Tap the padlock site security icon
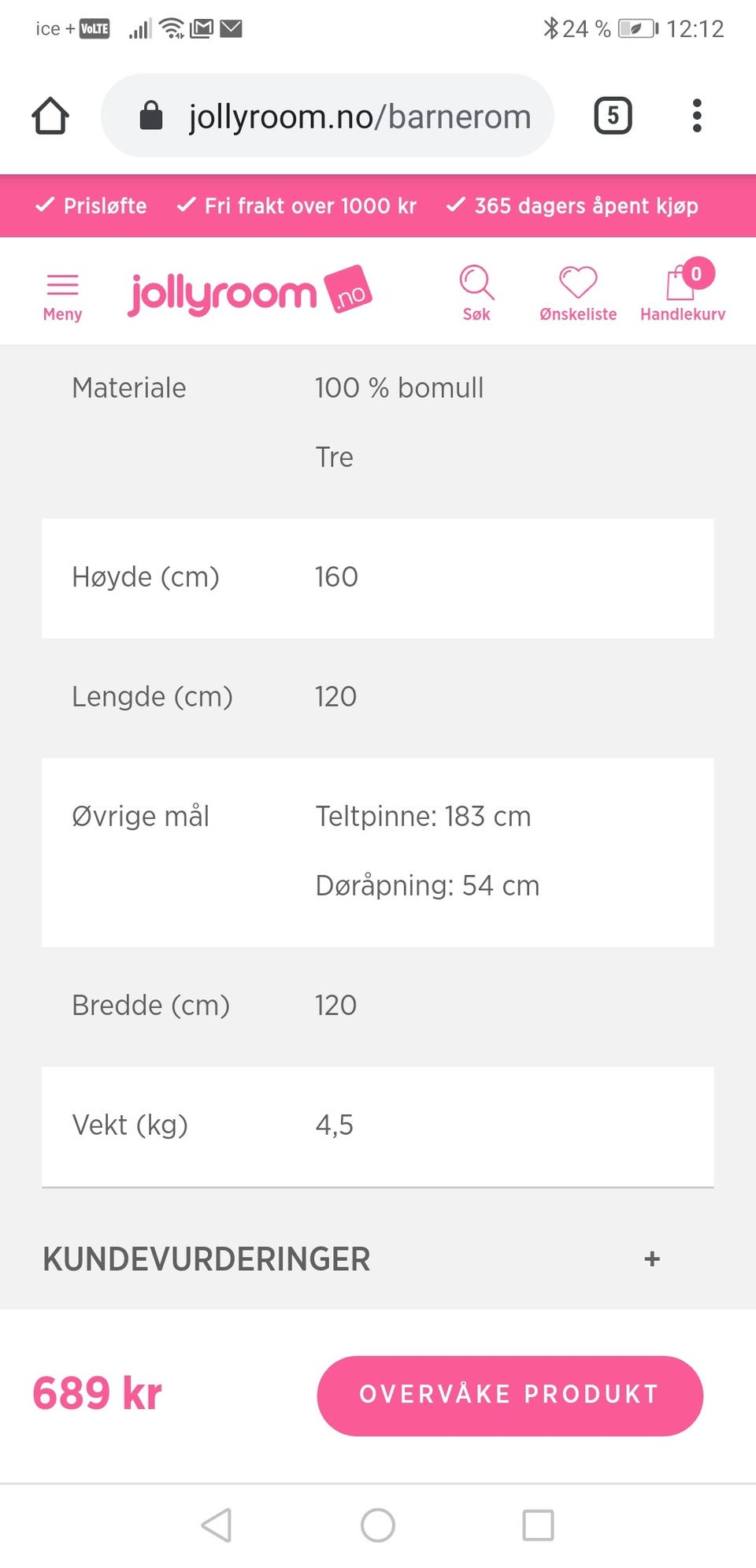 (150, 116)
